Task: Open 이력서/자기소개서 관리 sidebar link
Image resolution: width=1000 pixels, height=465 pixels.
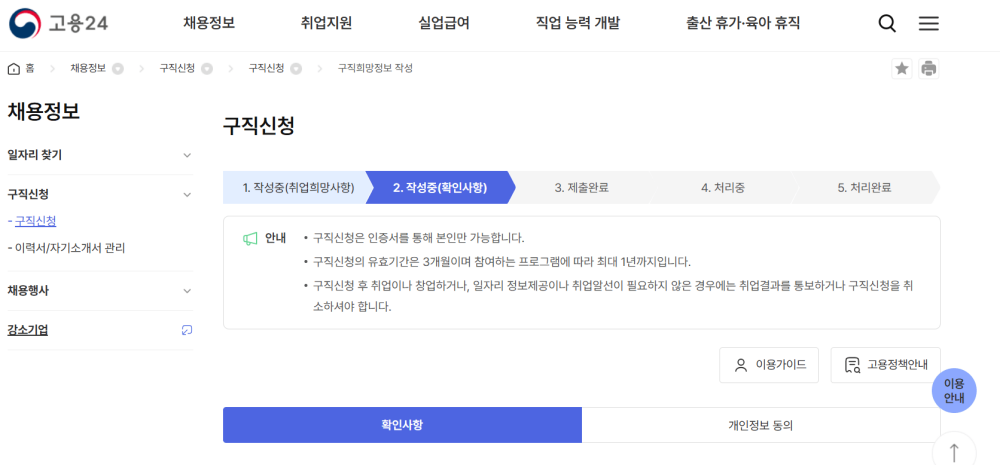Action: (70, 248)
